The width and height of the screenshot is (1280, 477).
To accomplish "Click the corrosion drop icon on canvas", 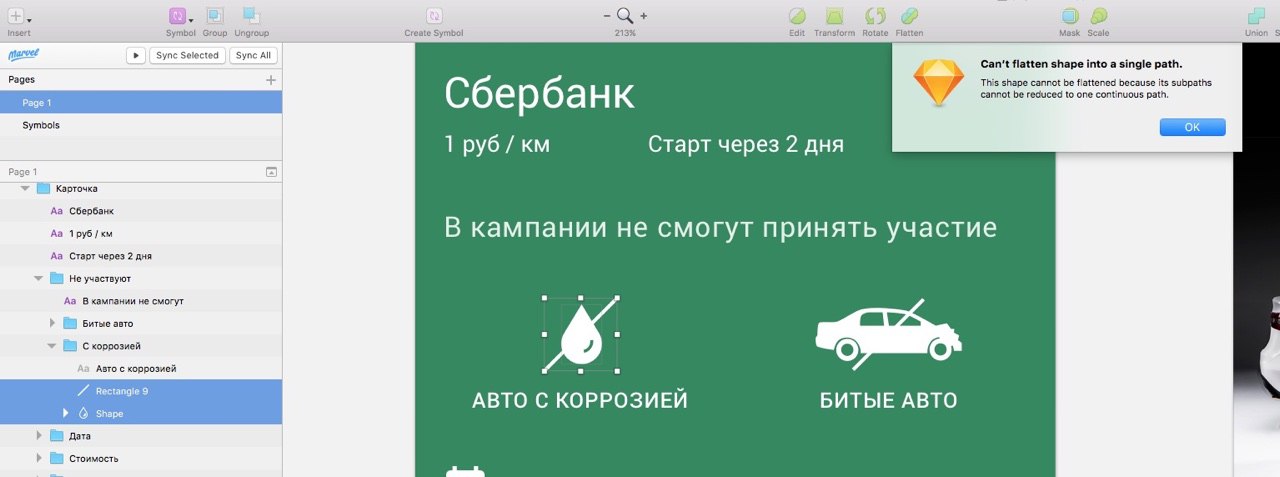I will click(580, 335).
